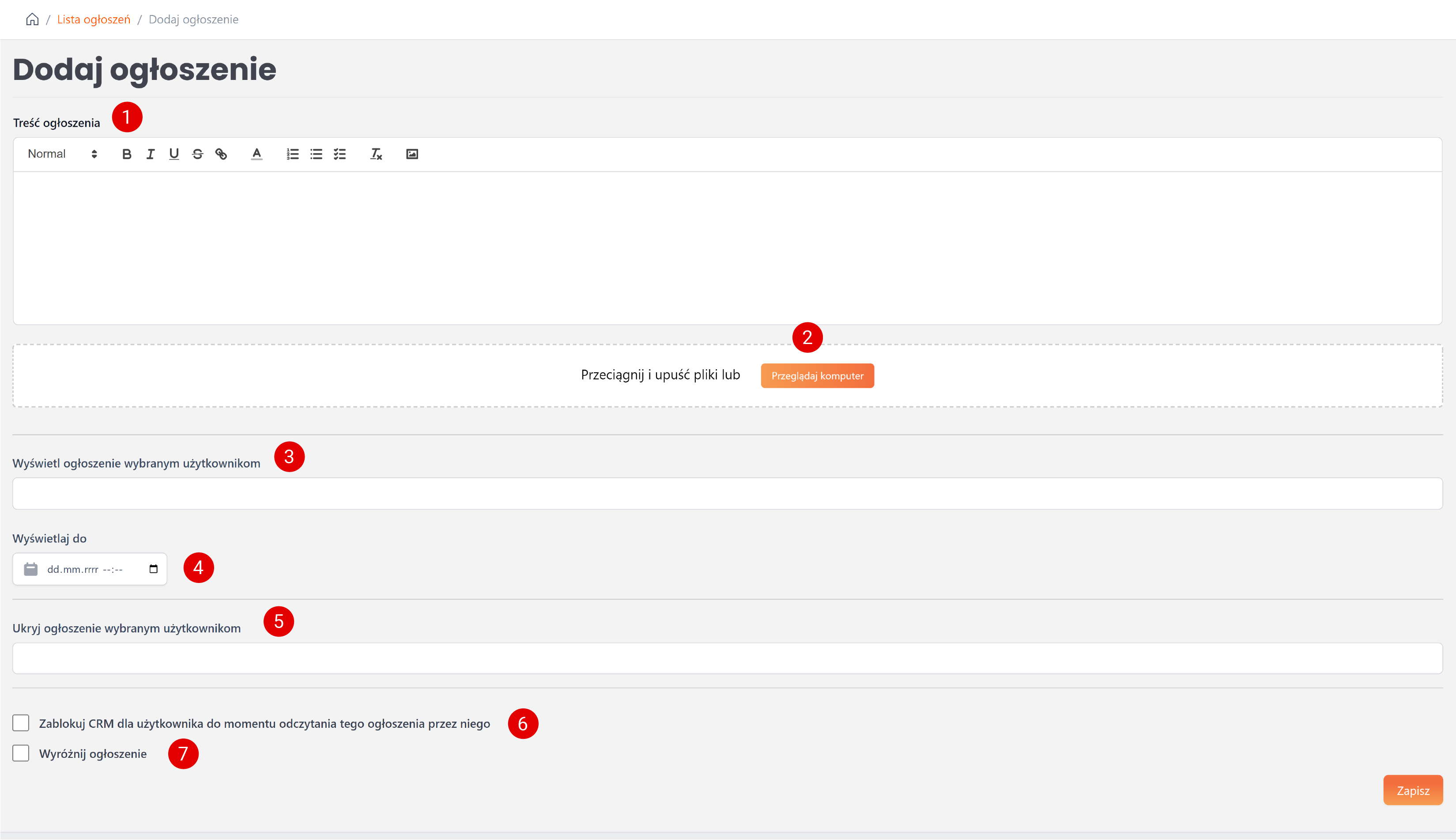This screenshot has width=1456, height=840.
Task: Toggle bold formatting in editor toolbar
Action: tap(127, 154)
